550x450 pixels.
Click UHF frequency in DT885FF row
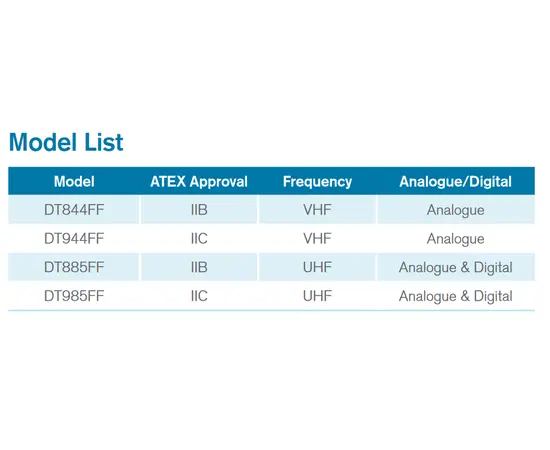pyautogui.click(x=317, y=268)
